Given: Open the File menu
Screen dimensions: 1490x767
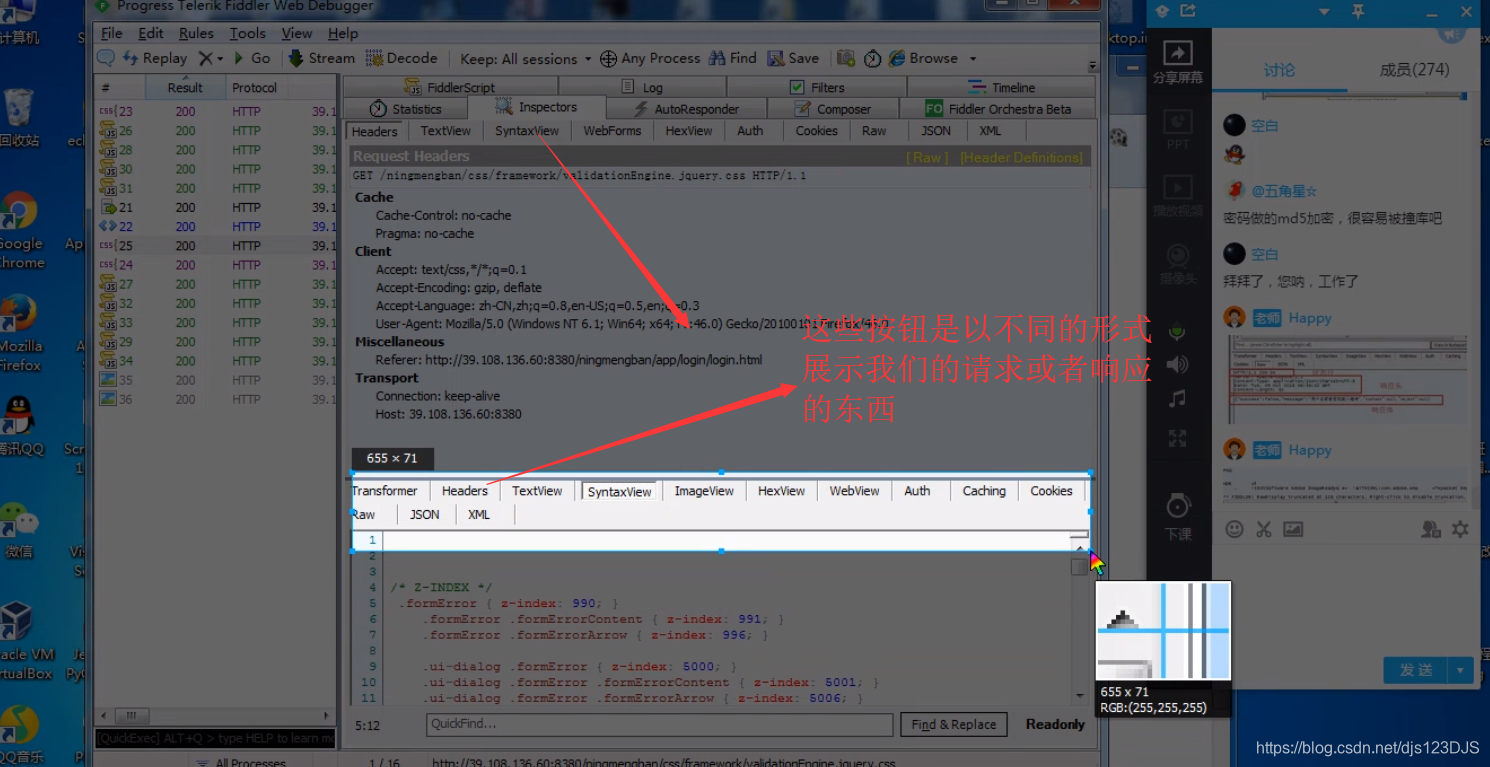Looking at the screenshot, I should tap(112, 33).
